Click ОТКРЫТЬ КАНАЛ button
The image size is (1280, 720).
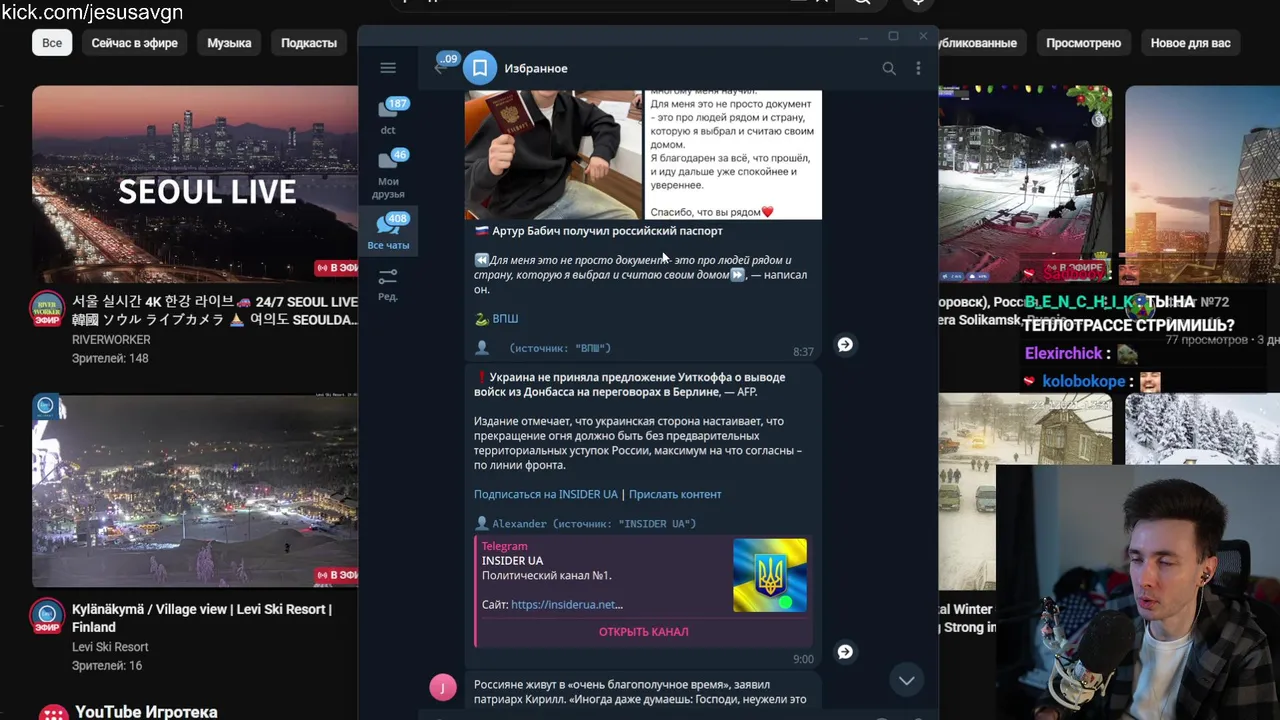point(643,631)
